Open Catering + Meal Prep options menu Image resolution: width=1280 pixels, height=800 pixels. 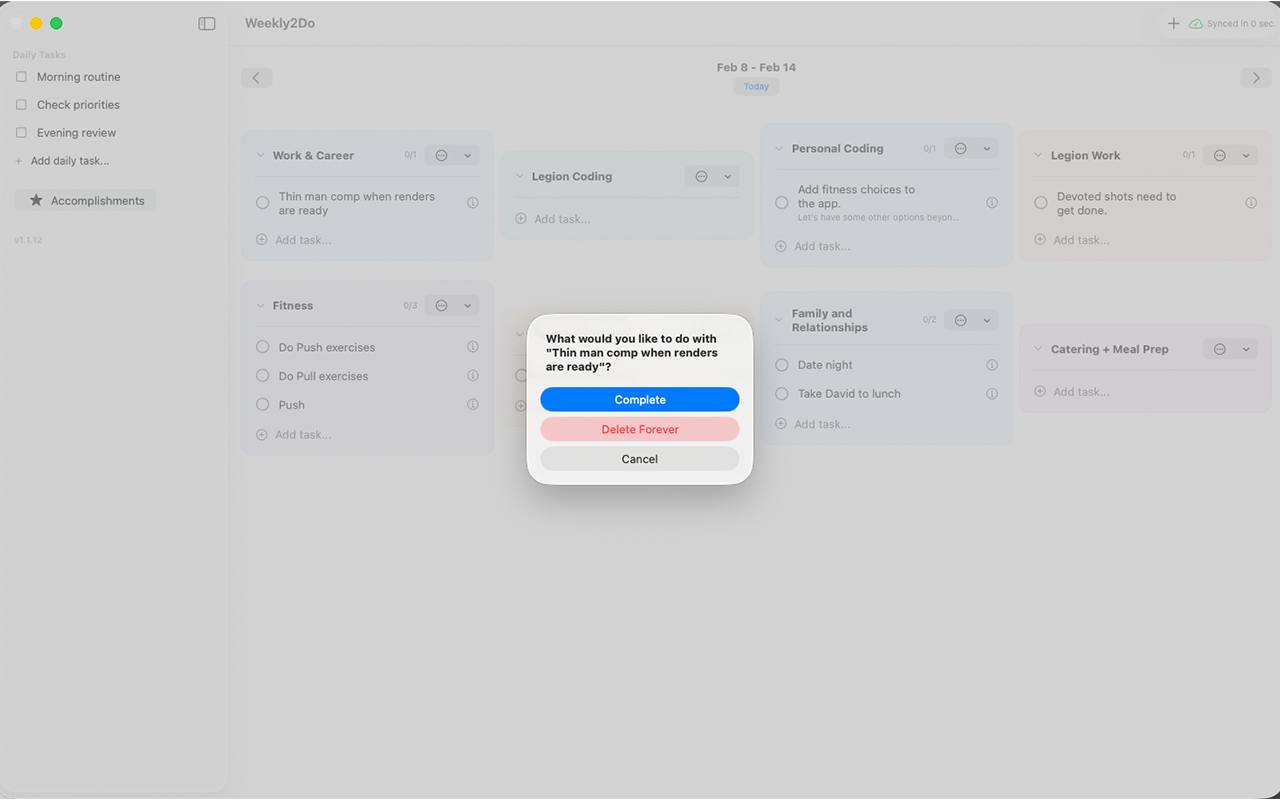[x=1219, y=349]
